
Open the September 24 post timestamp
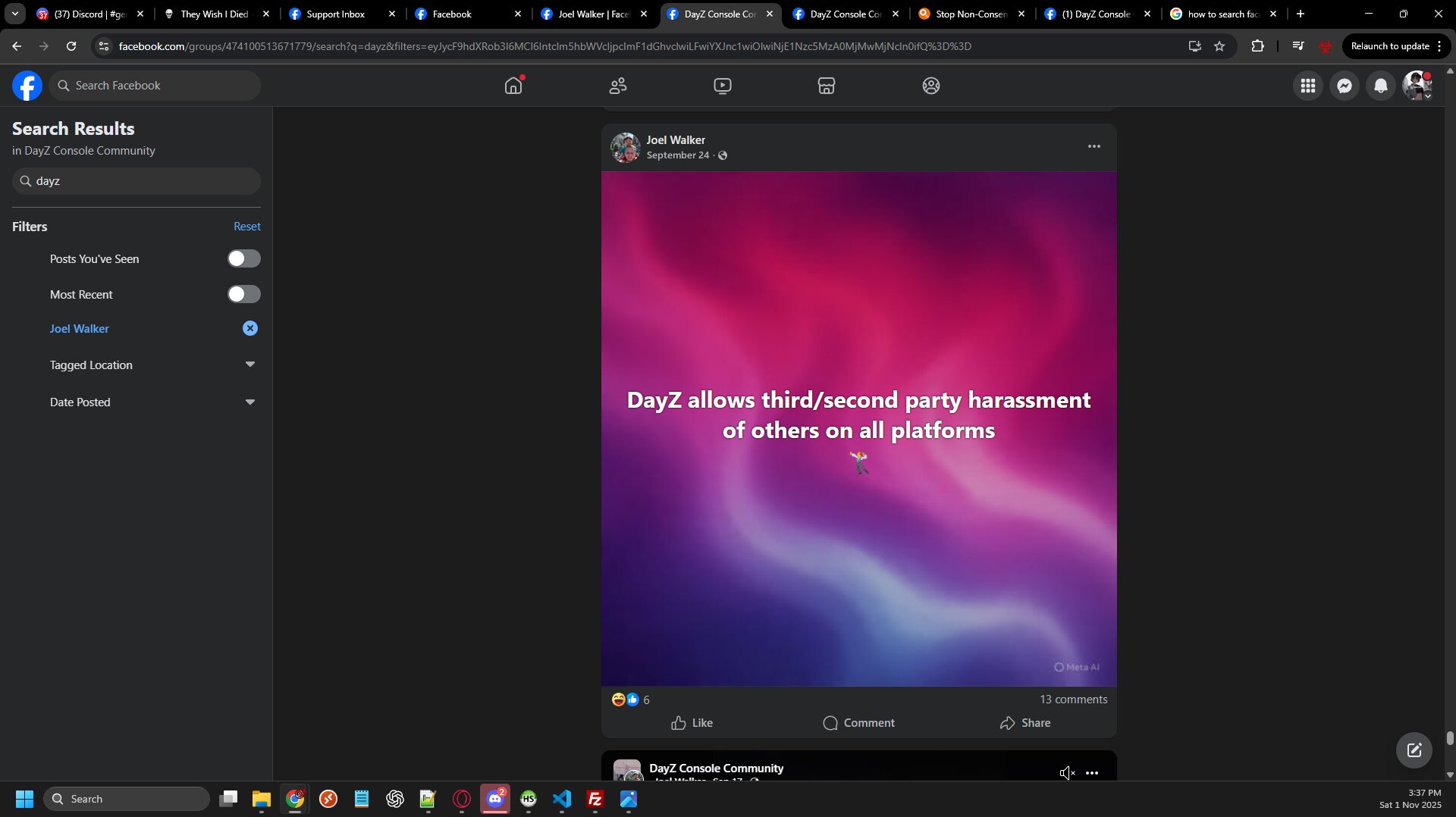pyautogui.click(x=678, y=155)
